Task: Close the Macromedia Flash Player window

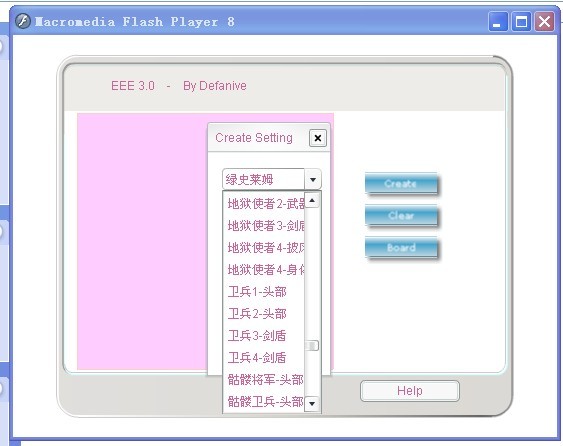Action: pos(544,22)
